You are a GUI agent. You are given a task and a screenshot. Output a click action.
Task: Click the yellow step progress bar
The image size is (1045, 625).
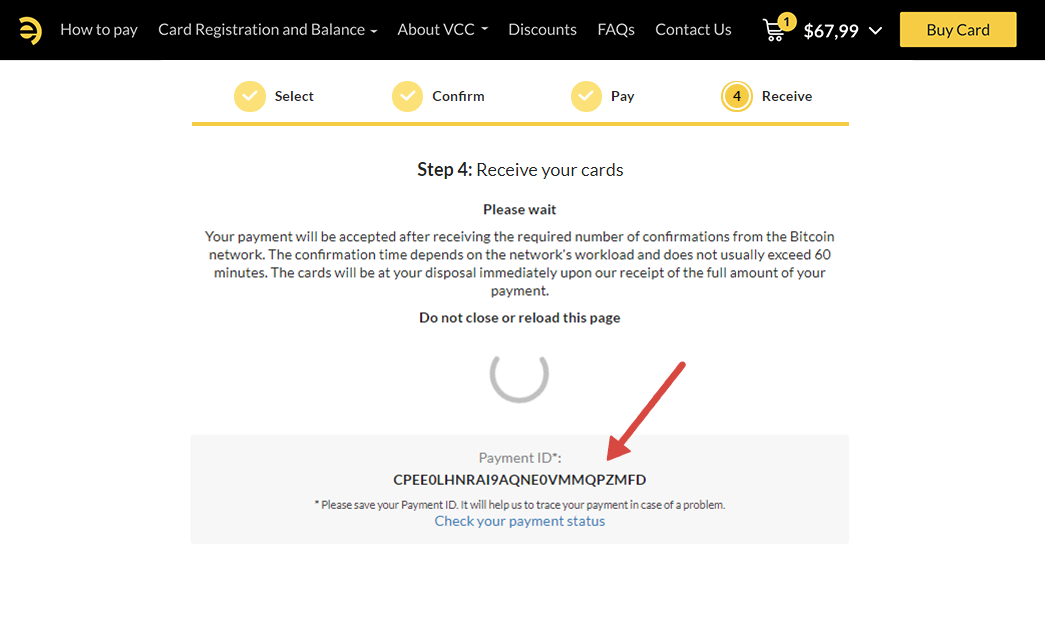tap(520, 124)
